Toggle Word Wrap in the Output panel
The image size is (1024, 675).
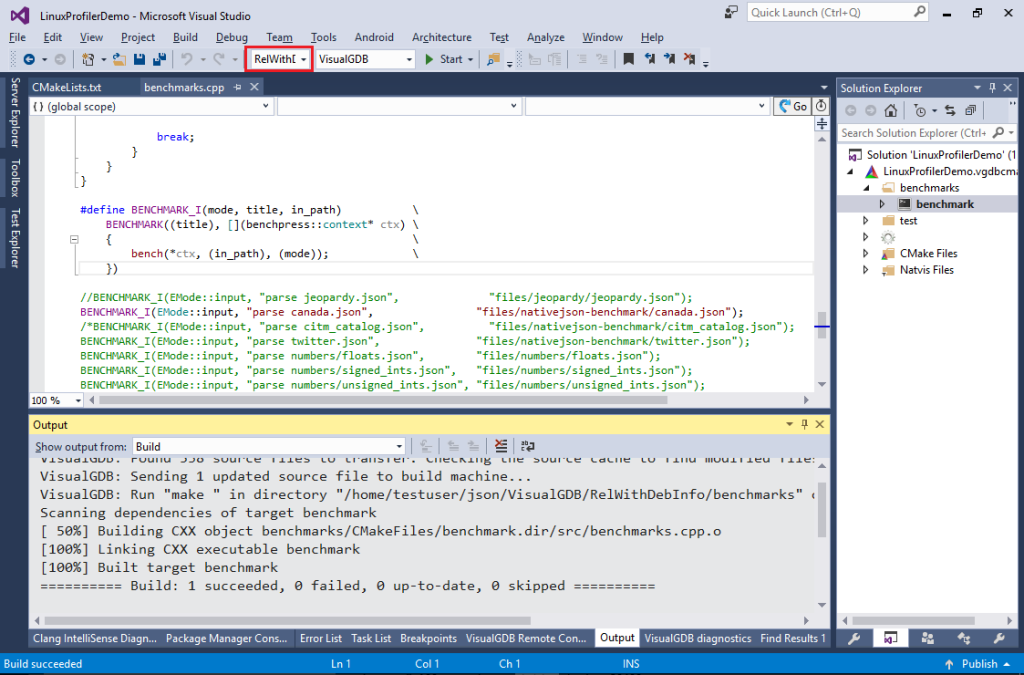[529, 446]
